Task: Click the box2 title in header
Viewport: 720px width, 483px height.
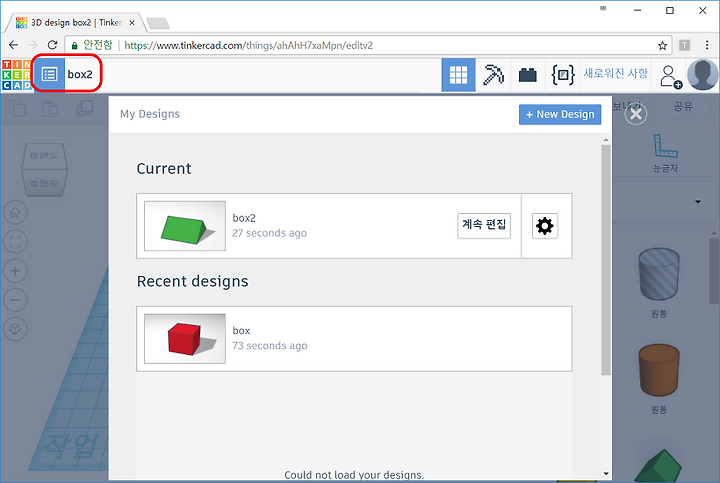Action: click(80, 74)
